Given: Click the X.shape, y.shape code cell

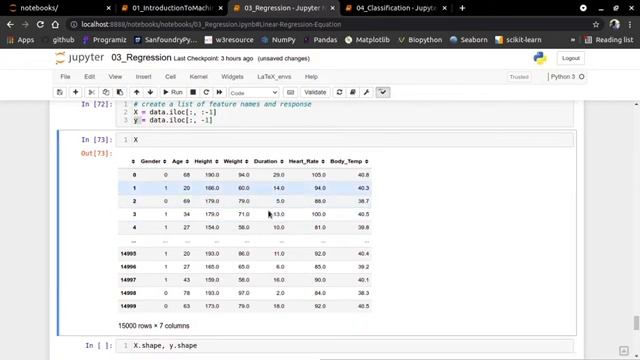Looking at the screenshot, I should click(344, 346).
